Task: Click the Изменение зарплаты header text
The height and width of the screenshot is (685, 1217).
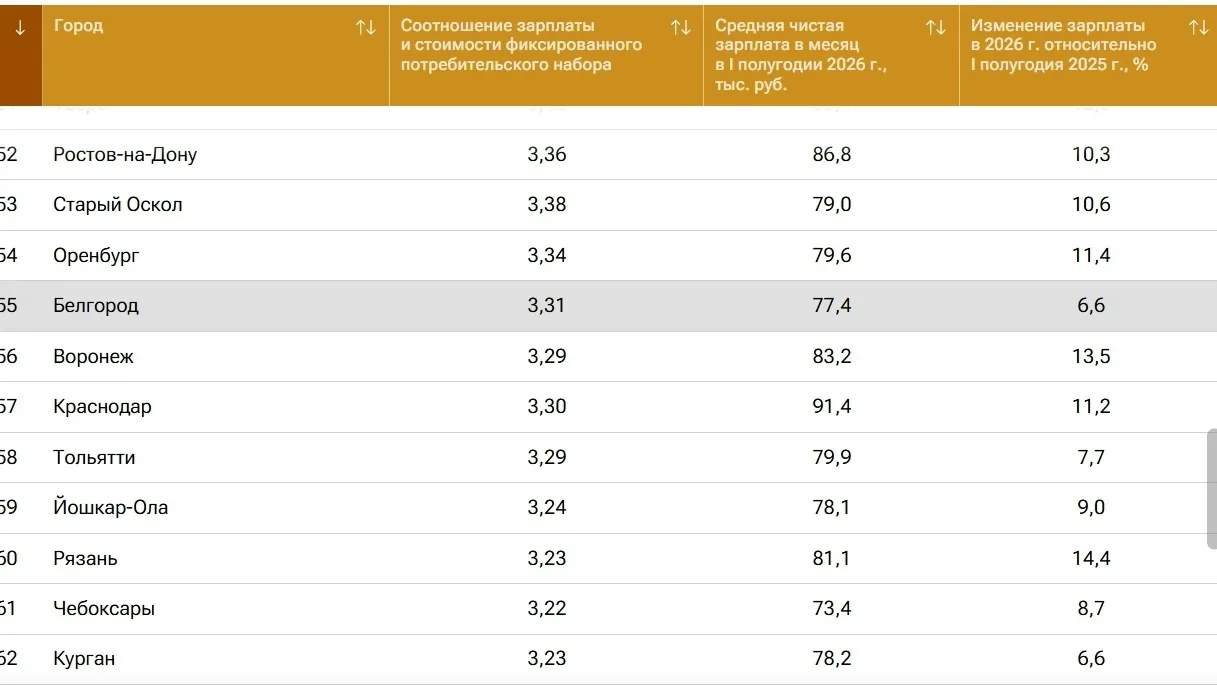Action: point(1063,45)
